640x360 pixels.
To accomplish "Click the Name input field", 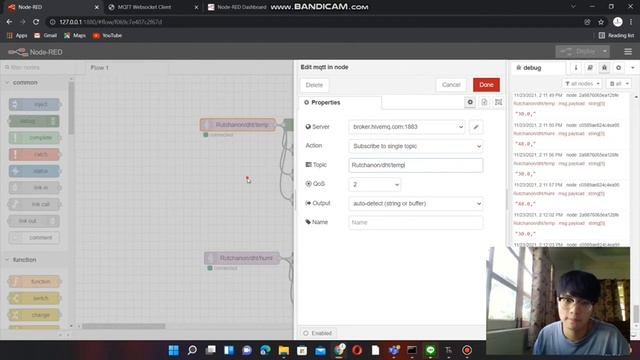I will coord(416,222).
